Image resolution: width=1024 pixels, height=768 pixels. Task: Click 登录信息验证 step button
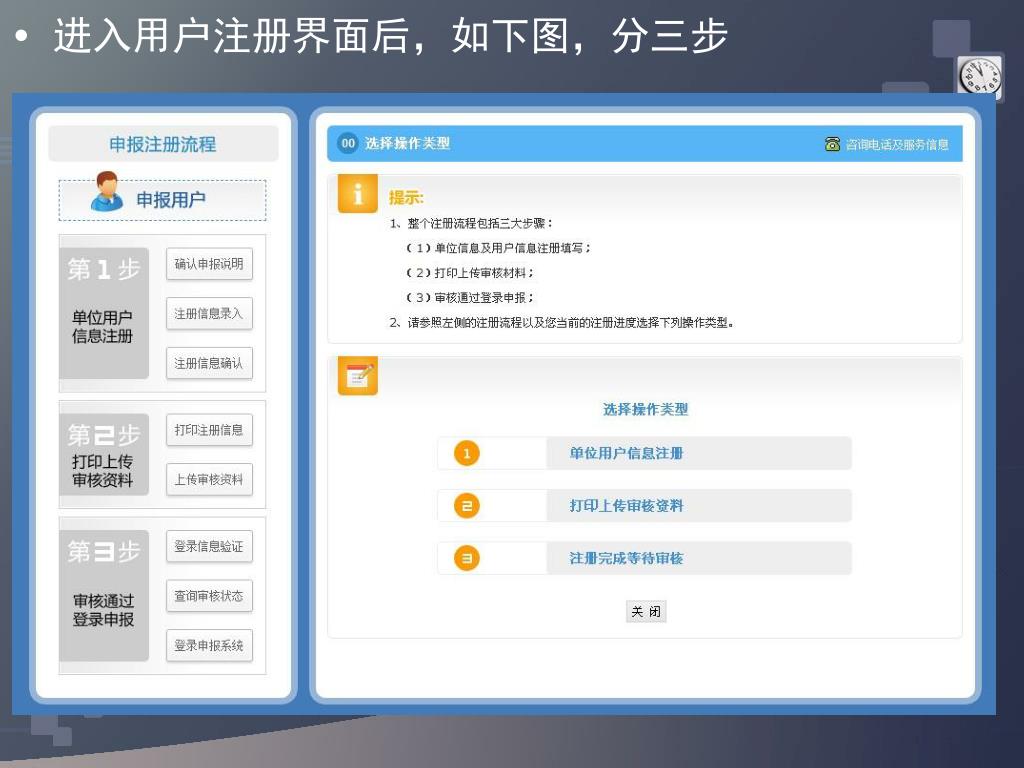209,546
